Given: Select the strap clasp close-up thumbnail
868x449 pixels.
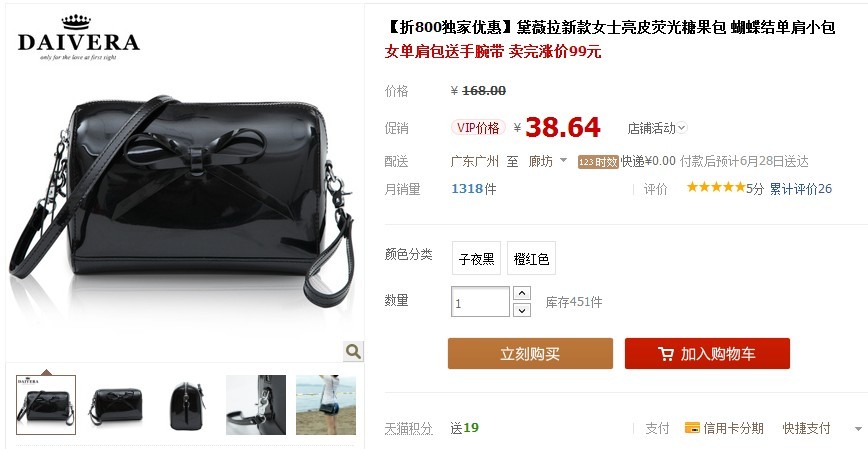Looking at the screenshot, I should click(256, 405).
